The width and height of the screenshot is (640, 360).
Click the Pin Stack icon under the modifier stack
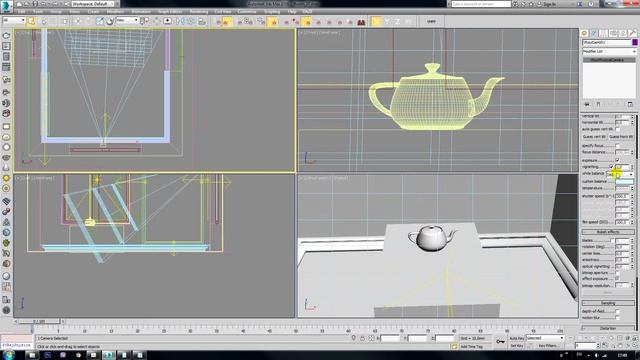[587, 104]
